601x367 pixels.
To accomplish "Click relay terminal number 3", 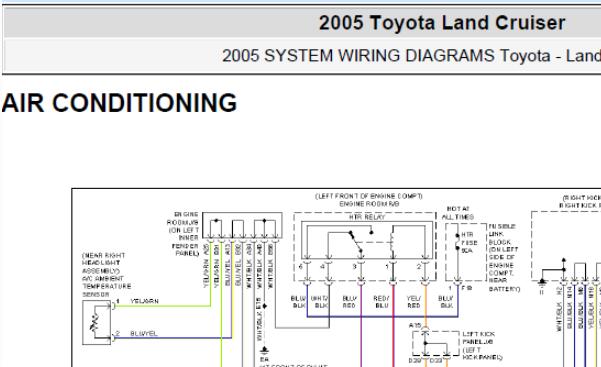I will pos(355,266).
